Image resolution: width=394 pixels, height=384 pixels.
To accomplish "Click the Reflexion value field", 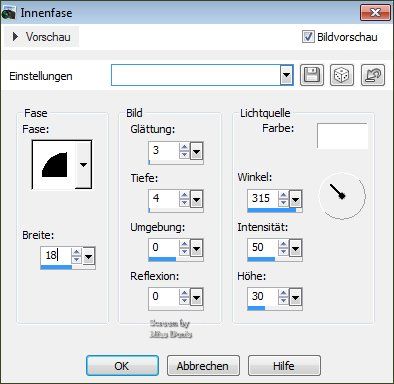I will 163,296.
